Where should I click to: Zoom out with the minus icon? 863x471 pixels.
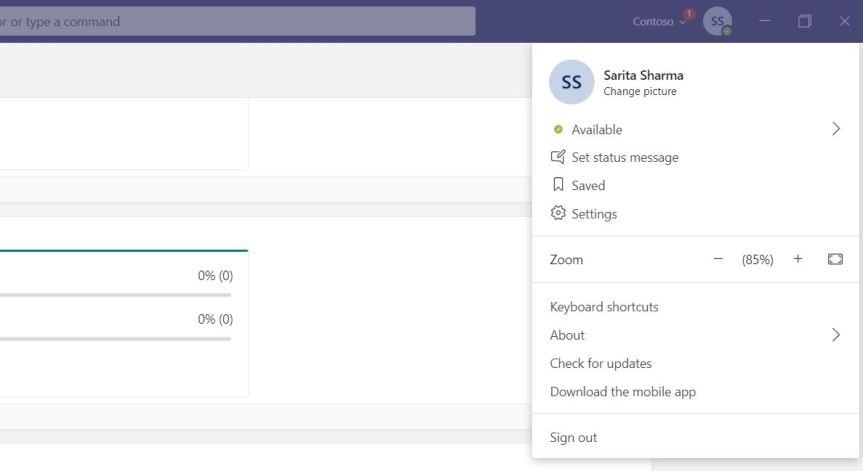pyautogui.click(x=717, y=259)
